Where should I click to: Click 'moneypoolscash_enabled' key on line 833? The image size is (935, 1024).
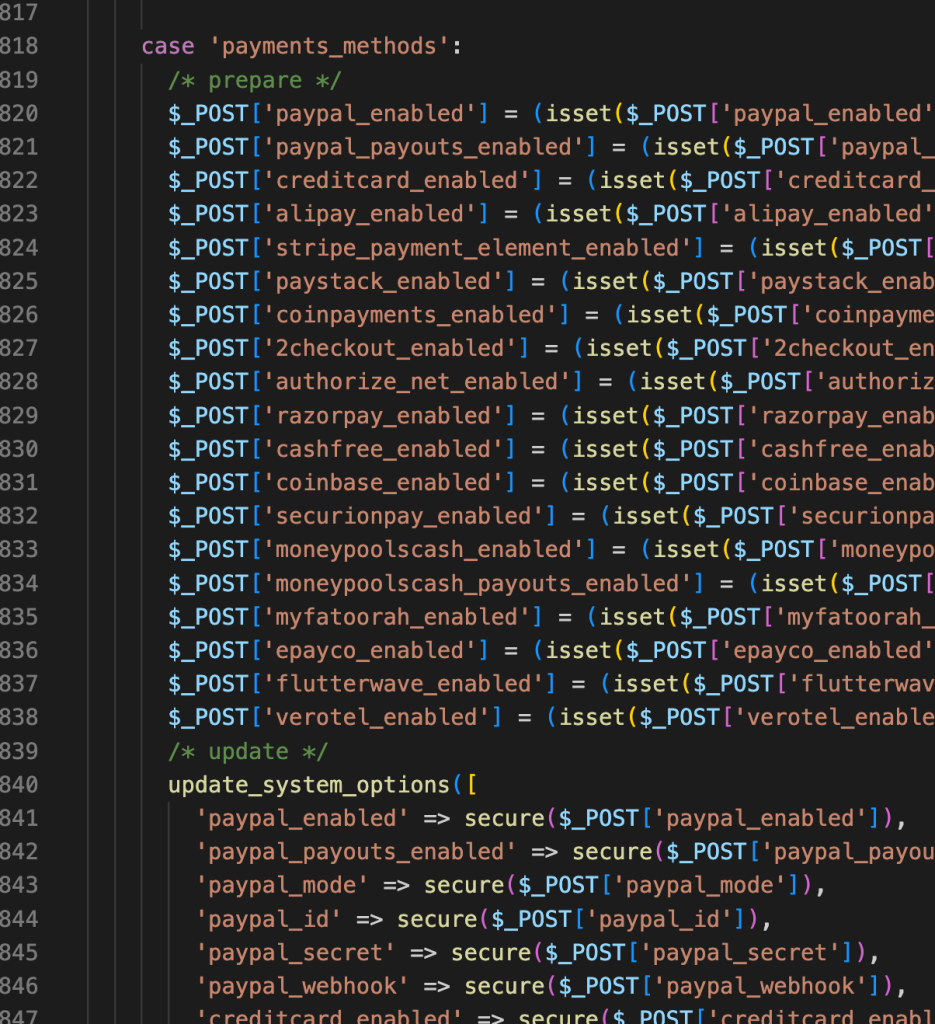[423, 549]
